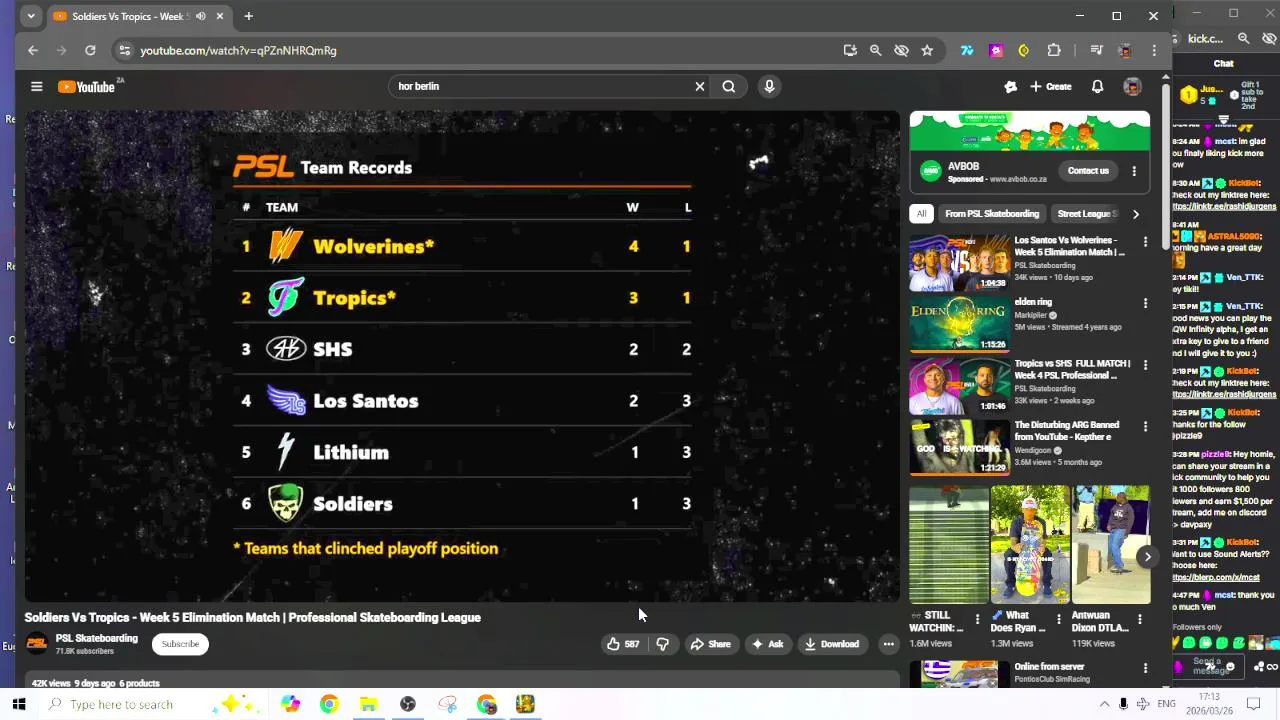Viewport: 1280px width, 720px height.
Task: Open options for Los Santos Vs Wolverines video
Action: point(1145,242)
